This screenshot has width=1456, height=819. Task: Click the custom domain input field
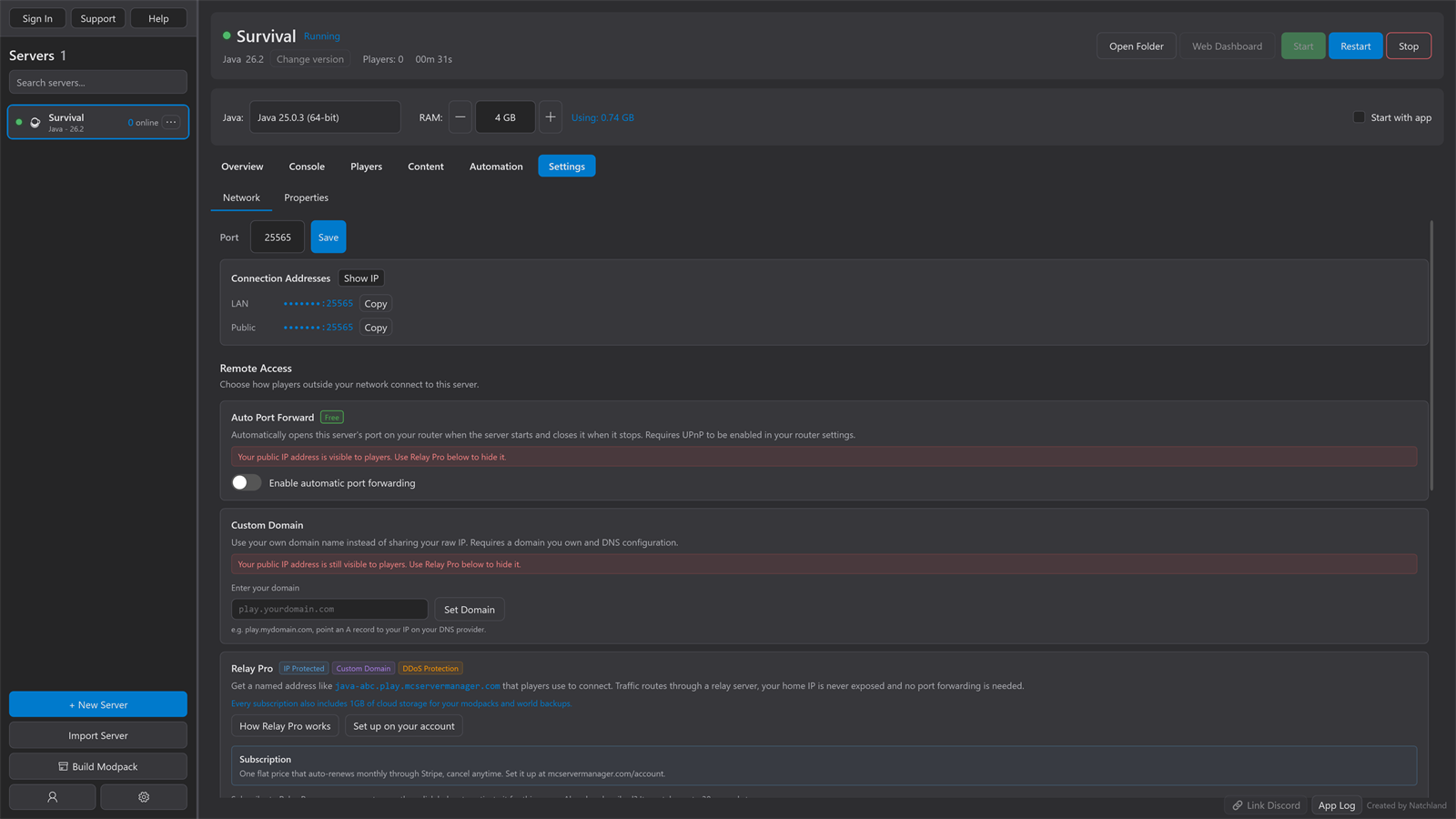point(329,609)
